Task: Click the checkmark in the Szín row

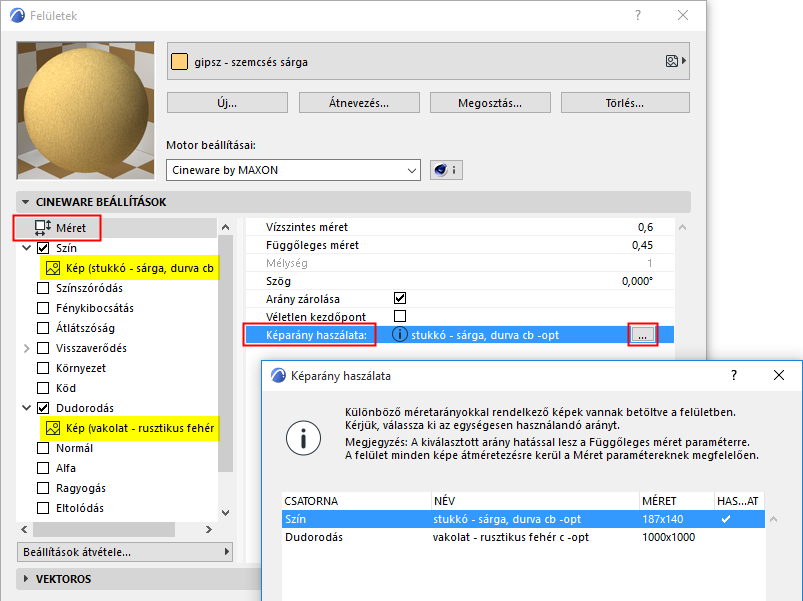Action: click(x=726, y=519)
